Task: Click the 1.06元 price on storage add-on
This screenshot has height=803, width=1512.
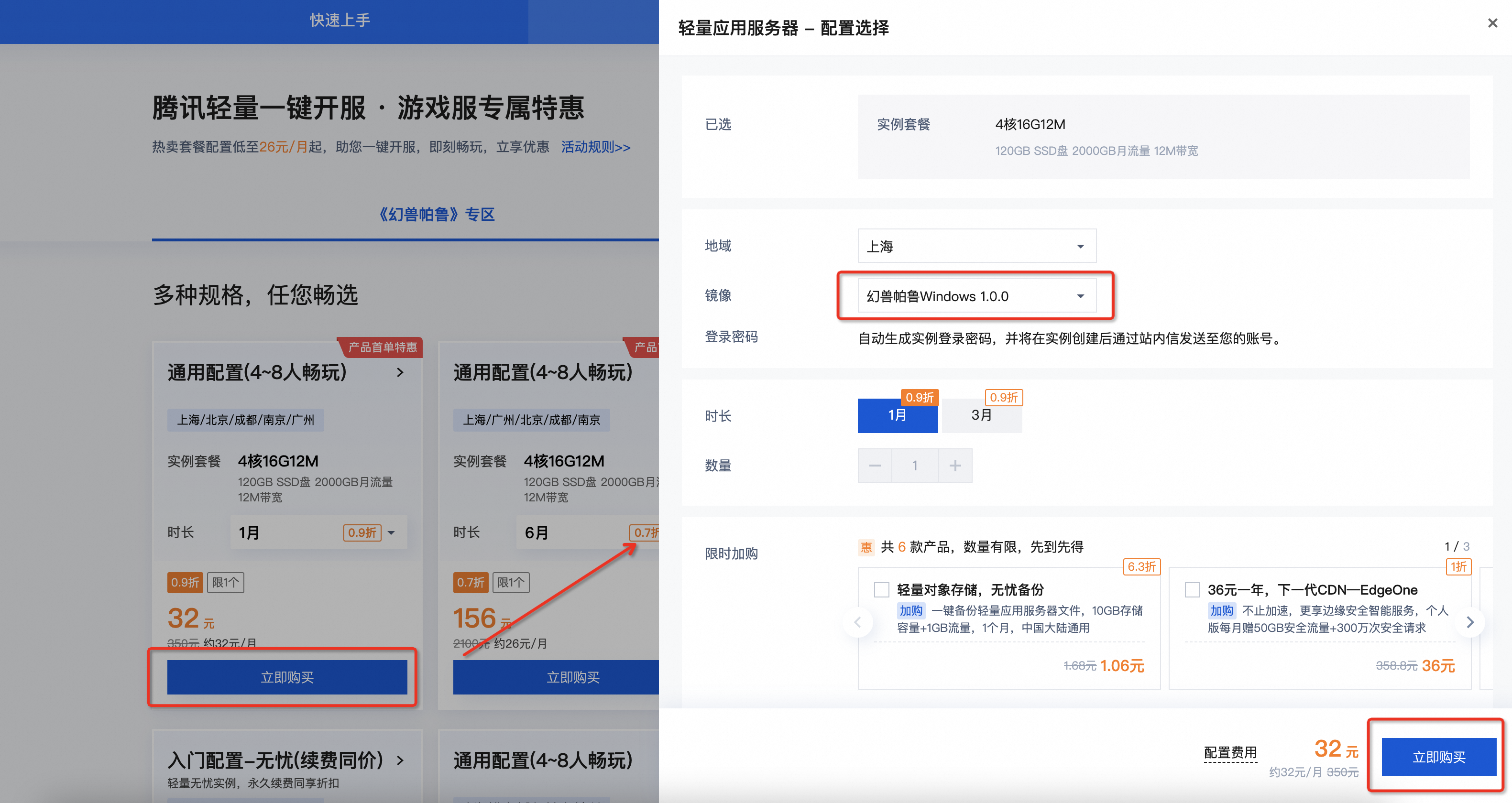Action: coord(1122,666)
